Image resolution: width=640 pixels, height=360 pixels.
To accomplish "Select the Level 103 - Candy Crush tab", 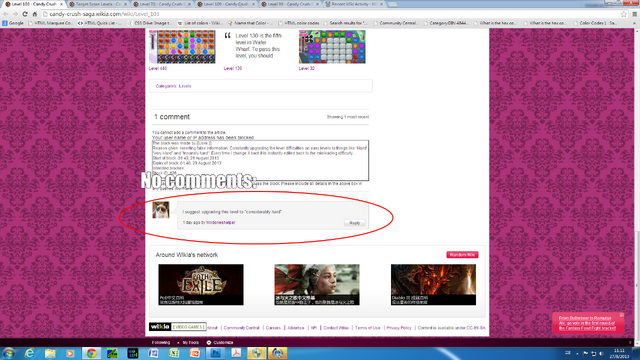I will [x=33, y=4].
